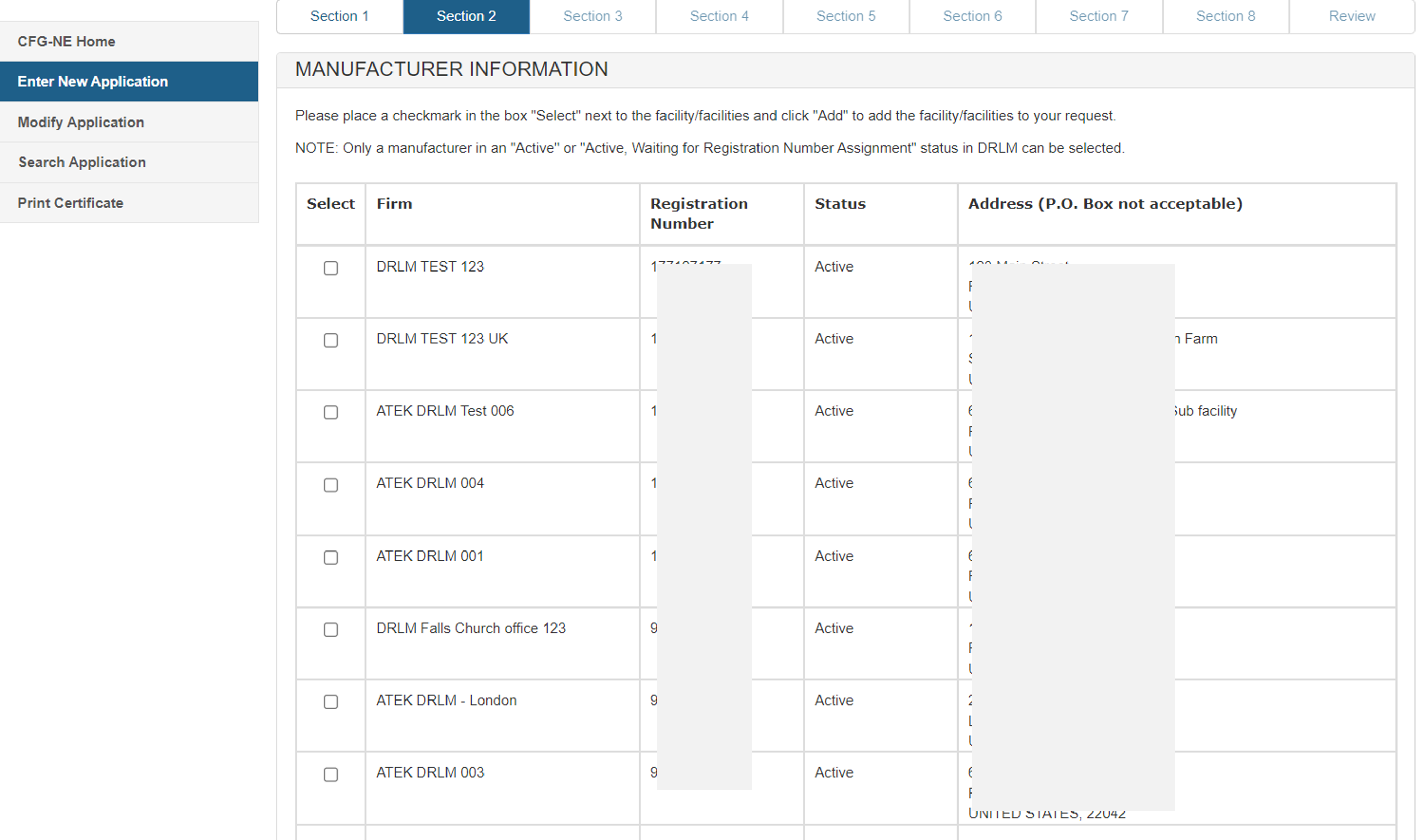
Task: Open the Review tab
Action: pos(1352,16)
